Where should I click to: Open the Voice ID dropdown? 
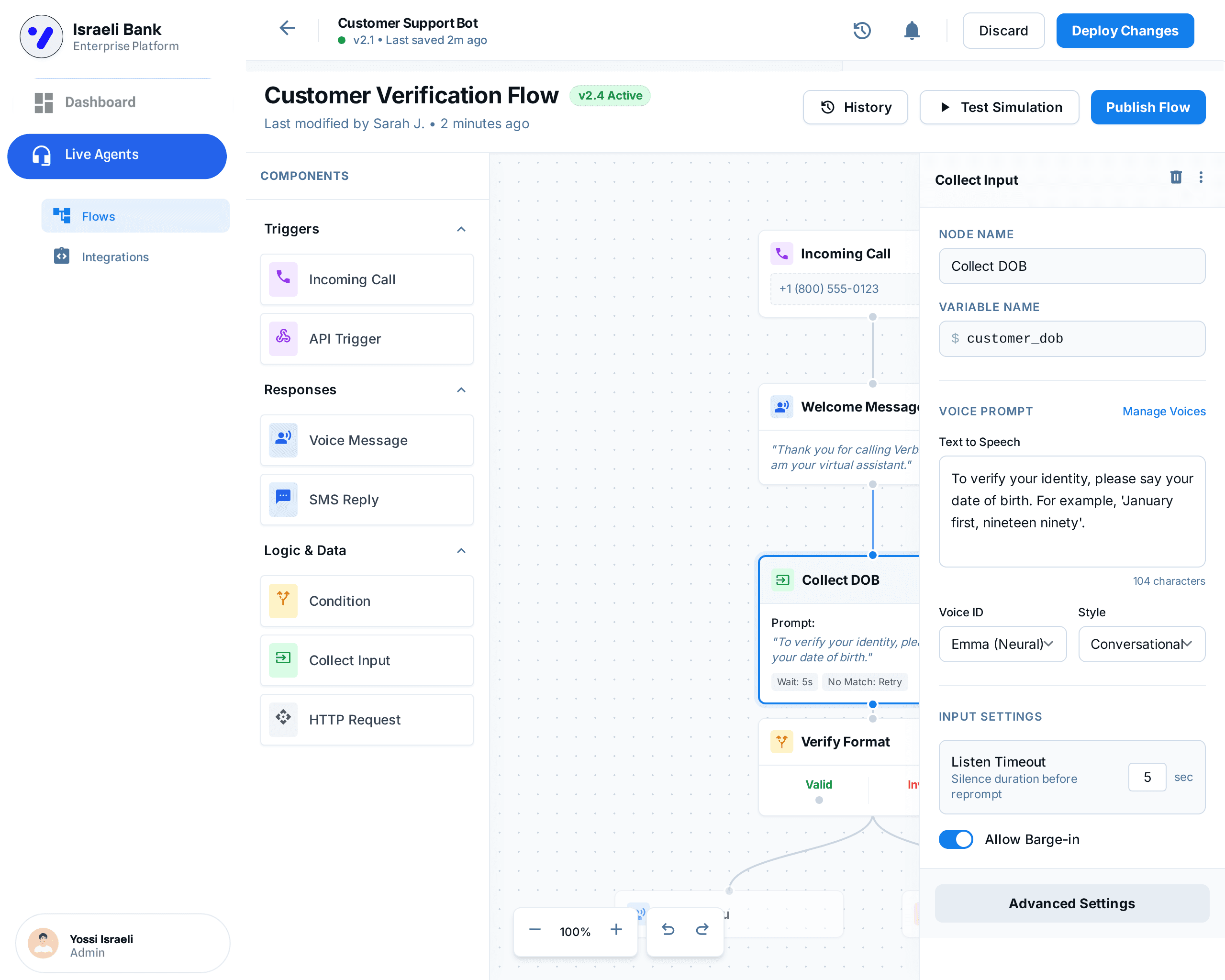click(1002, 644)
